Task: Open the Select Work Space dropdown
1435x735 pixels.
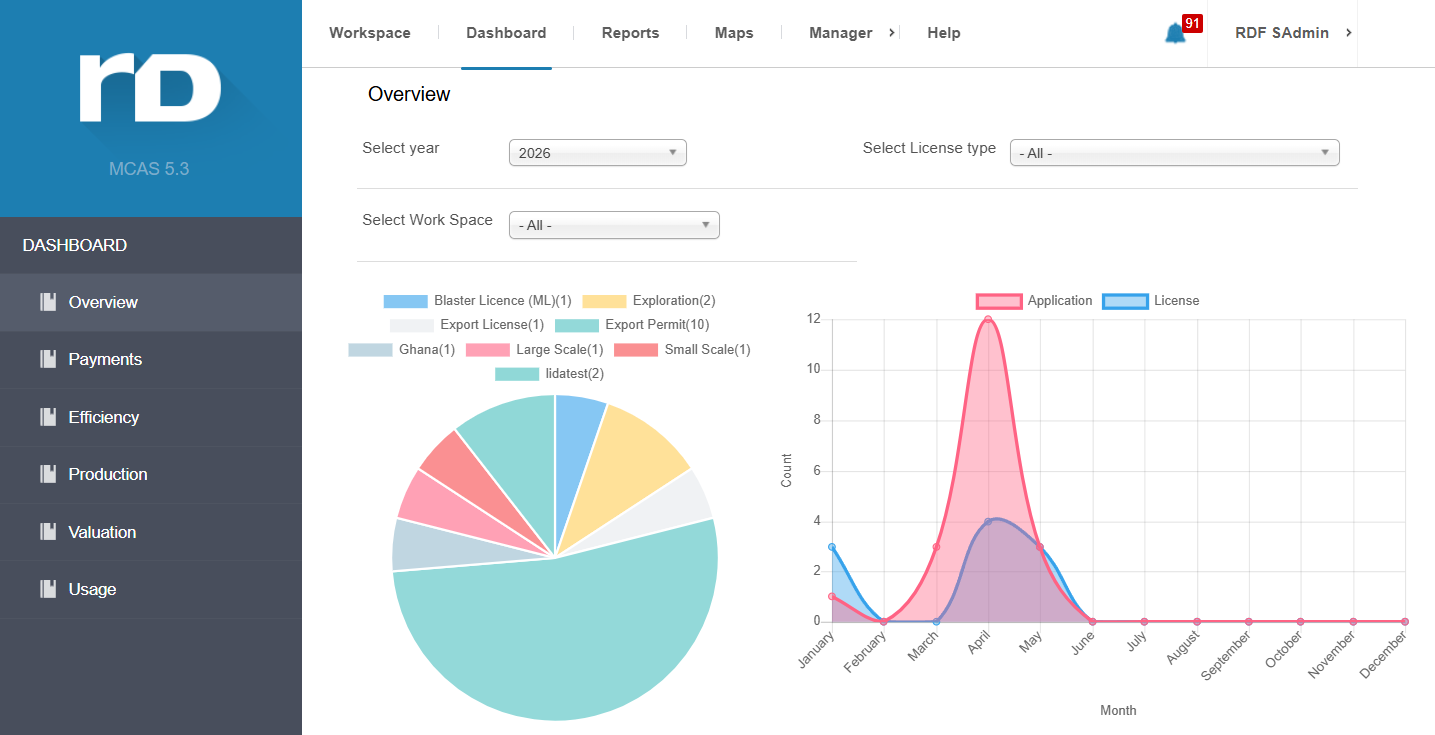Action: [614, 225]
